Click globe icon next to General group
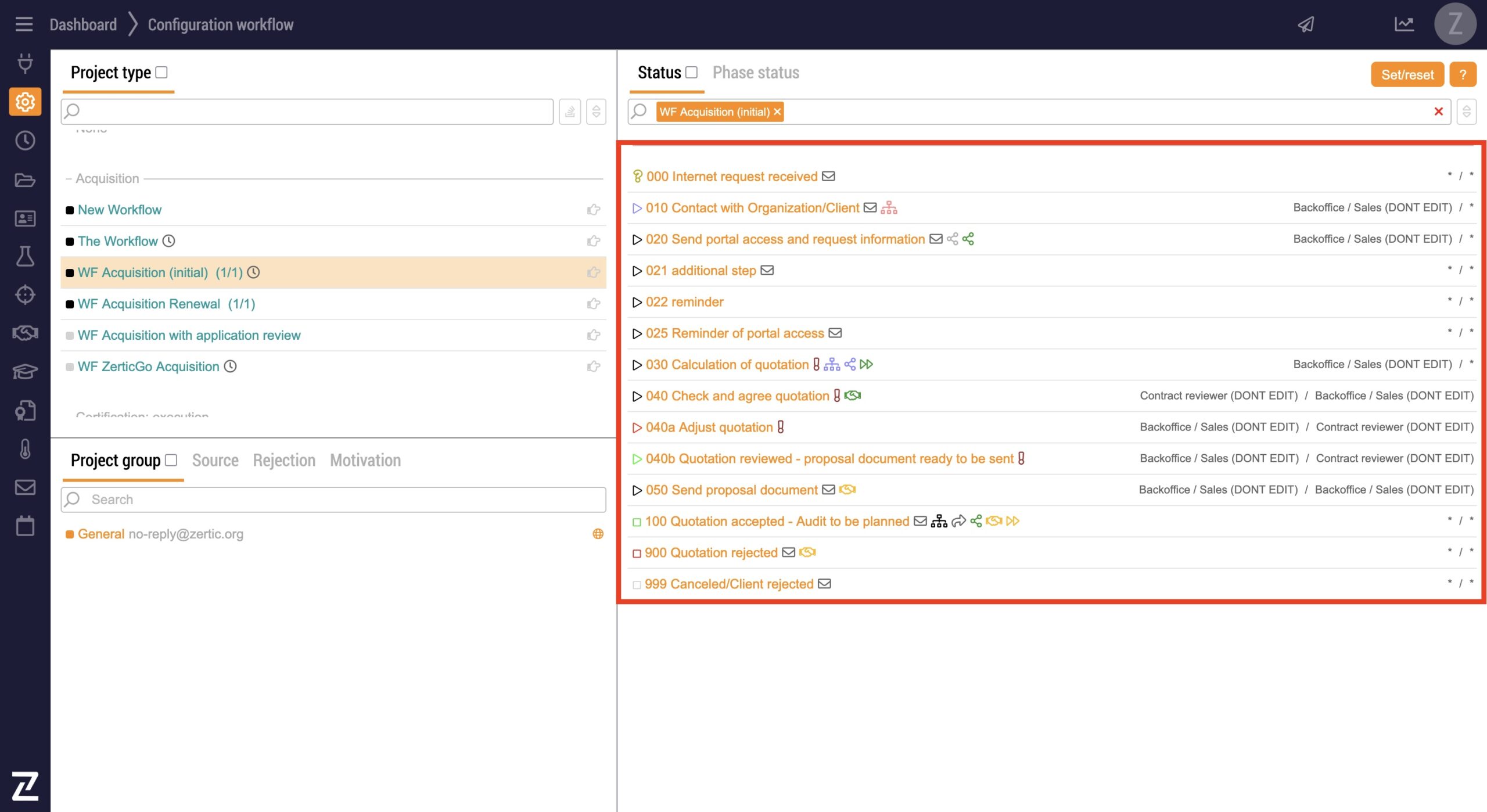The width and height of the screenshot is (1487, 812). [598, 534]
